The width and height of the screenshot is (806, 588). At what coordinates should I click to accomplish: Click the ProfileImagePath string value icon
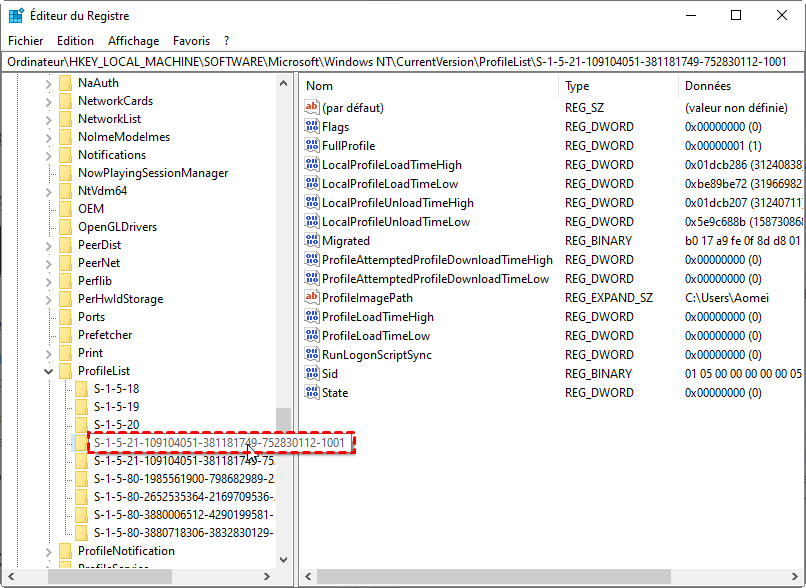click(x=312, y=298)
